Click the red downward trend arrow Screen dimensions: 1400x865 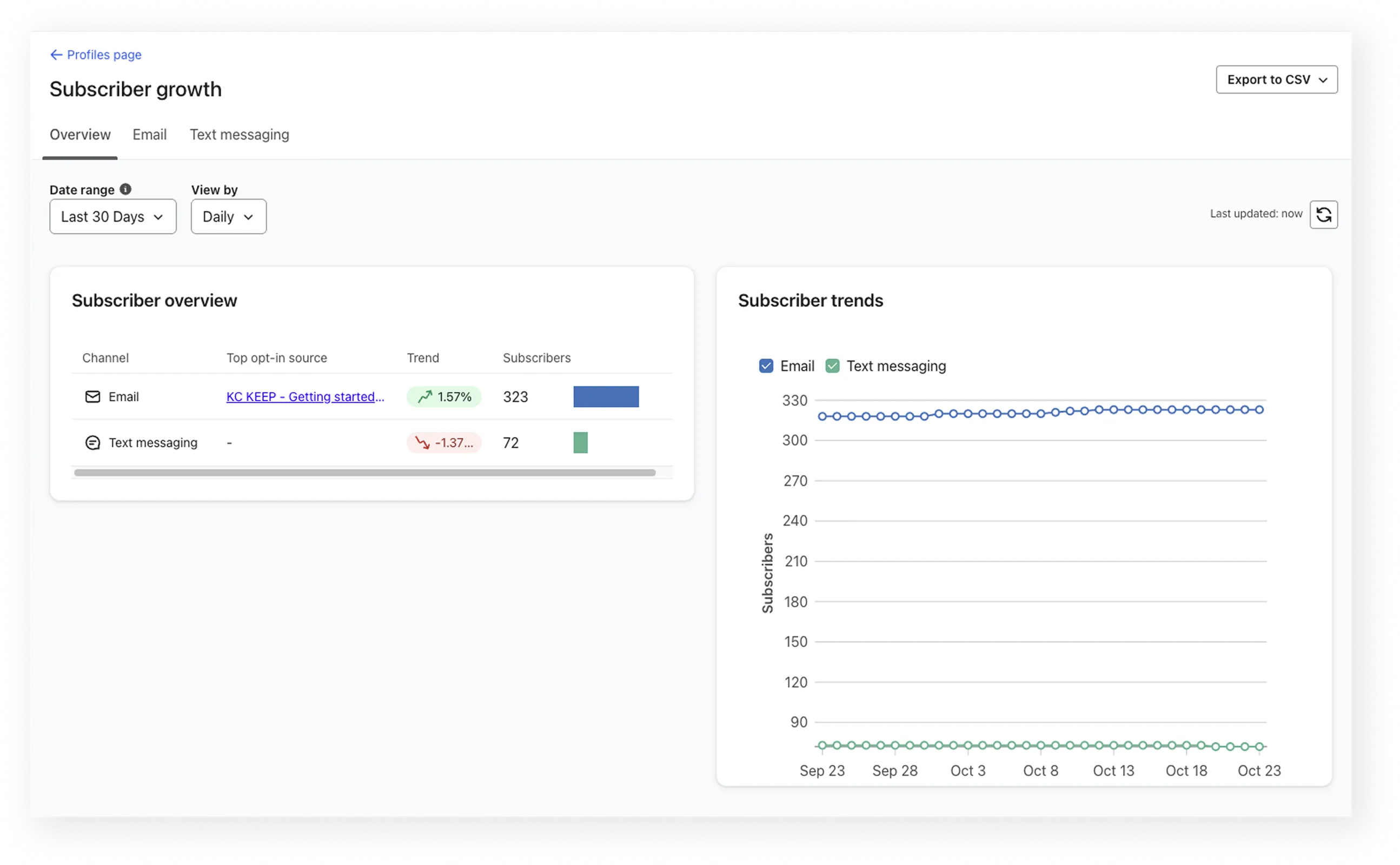tap(422, 442)
